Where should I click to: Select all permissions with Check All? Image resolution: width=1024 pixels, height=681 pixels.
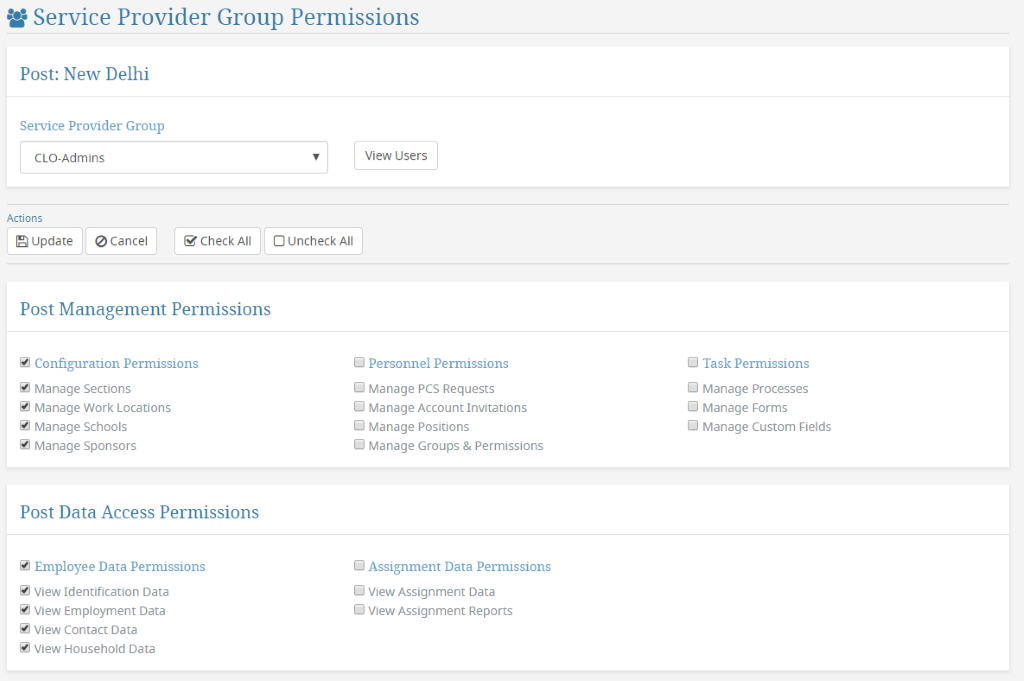(217, 241)
